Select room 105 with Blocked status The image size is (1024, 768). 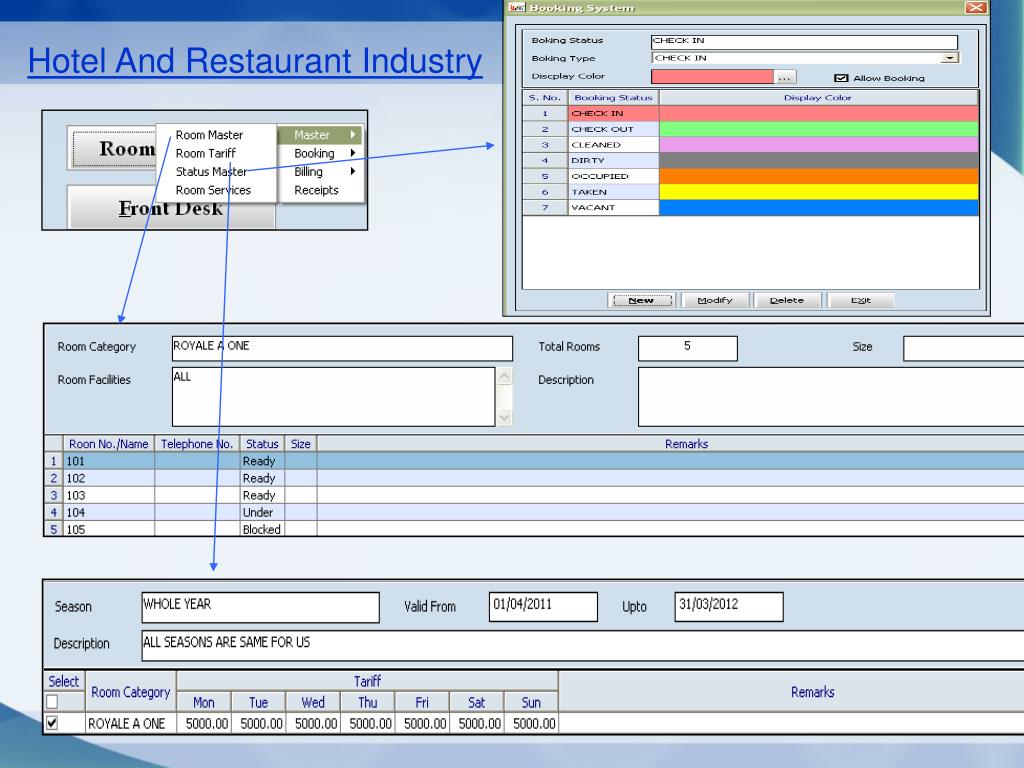click(534, 529)
